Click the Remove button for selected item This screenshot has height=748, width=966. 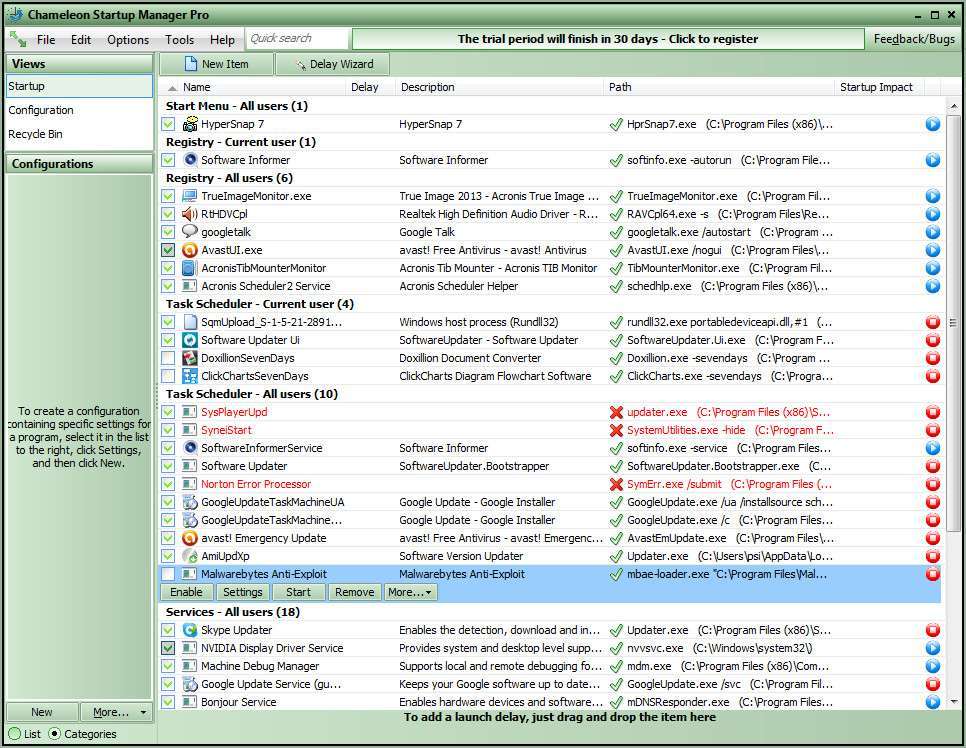[354, 592]
